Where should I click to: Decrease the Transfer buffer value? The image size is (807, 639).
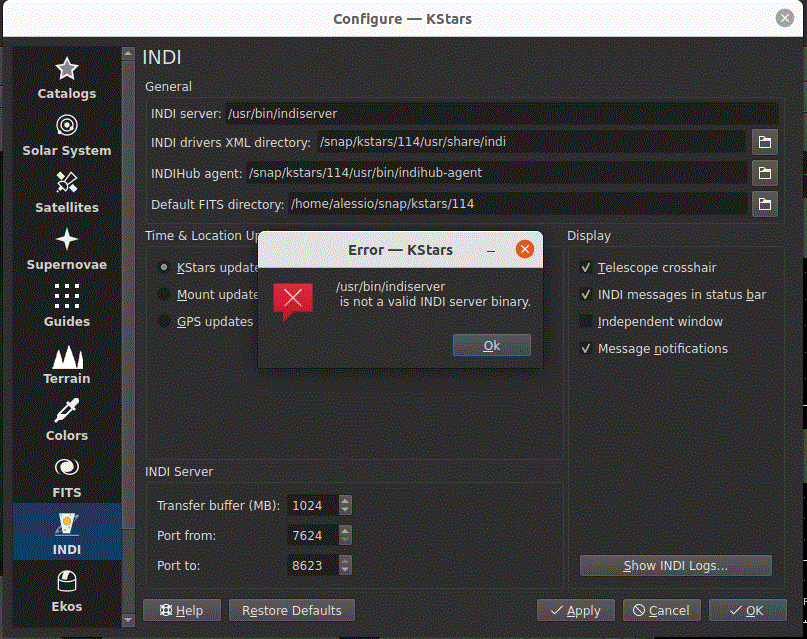(345, 510)
